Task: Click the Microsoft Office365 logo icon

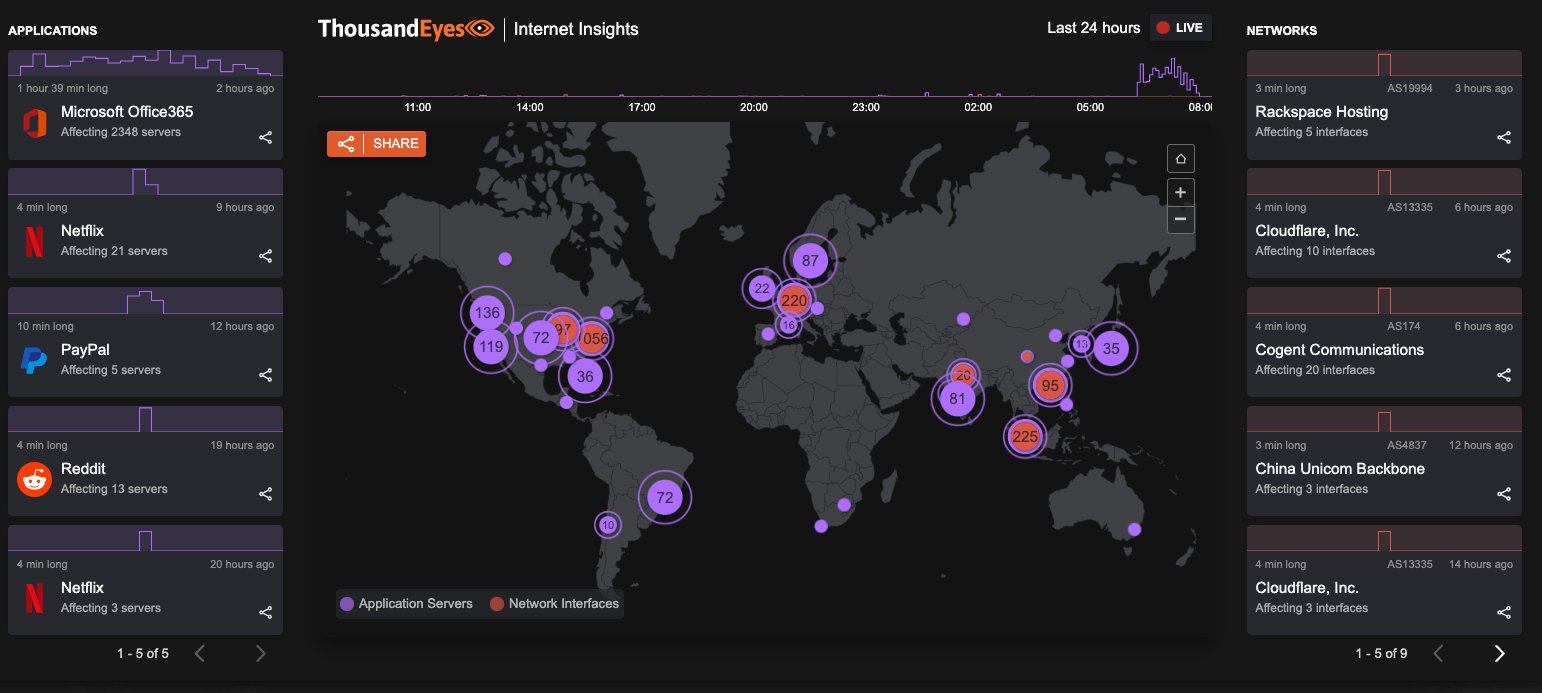Action: (x=35, y=122)
